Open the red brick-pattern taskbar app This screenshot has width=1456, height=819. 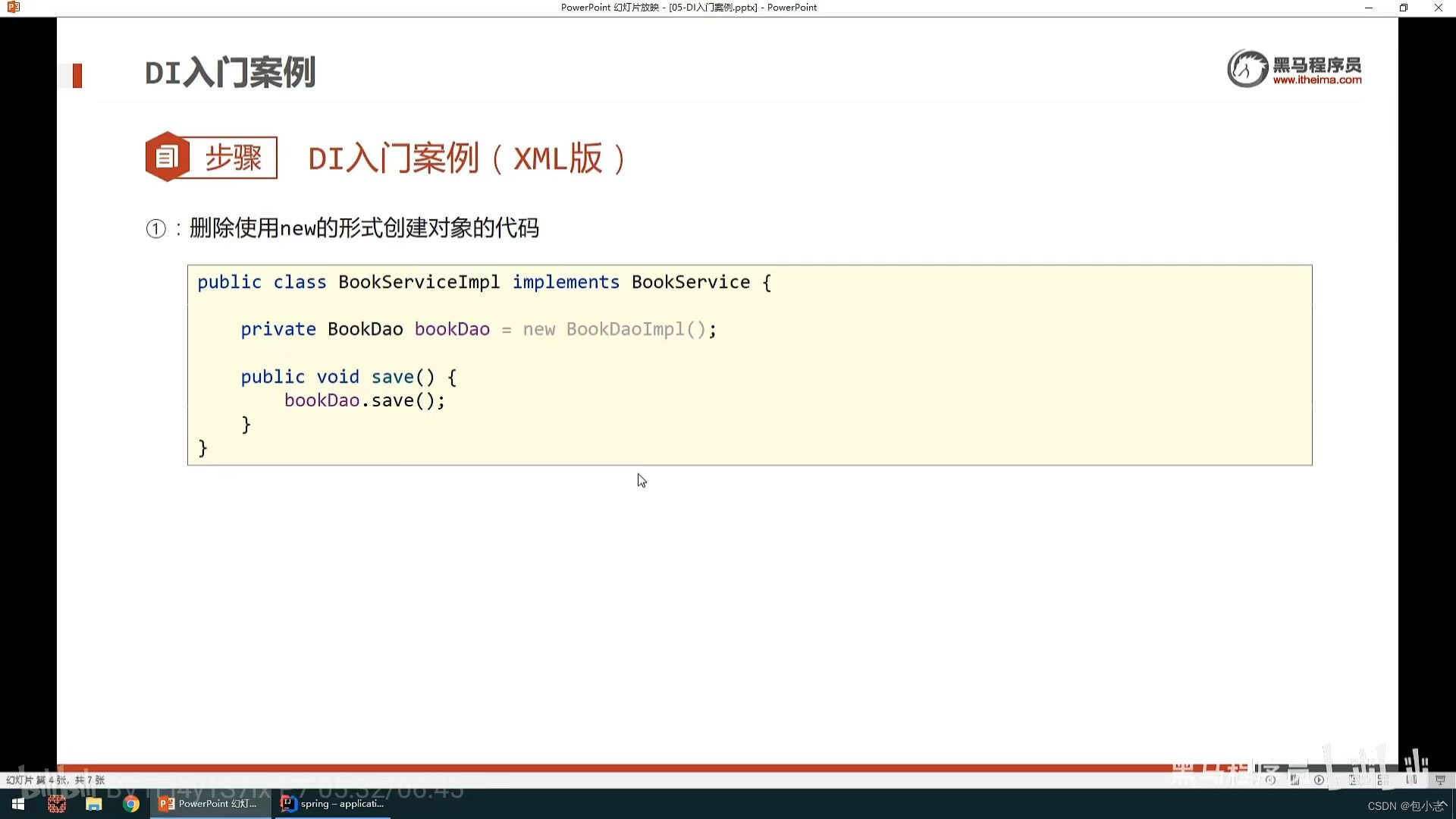[56, 804]
